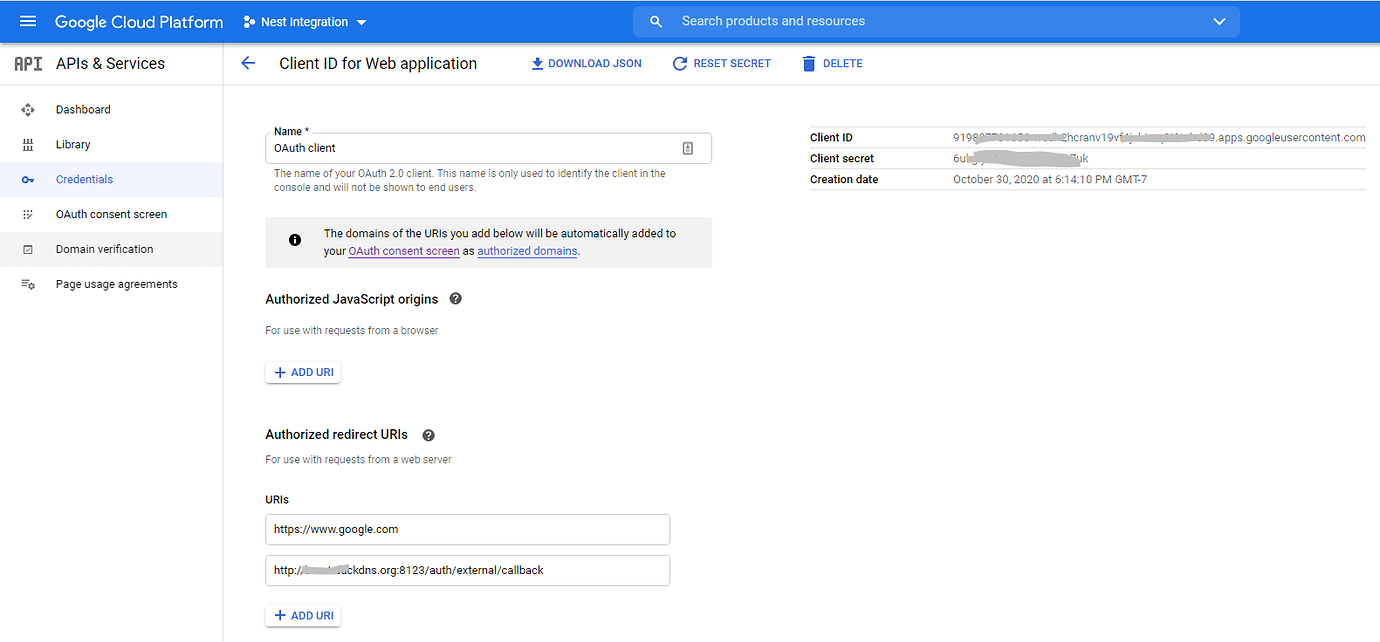Select the Dashboard icon in the sidebar

pyautogui.click(x=28, y=109)
